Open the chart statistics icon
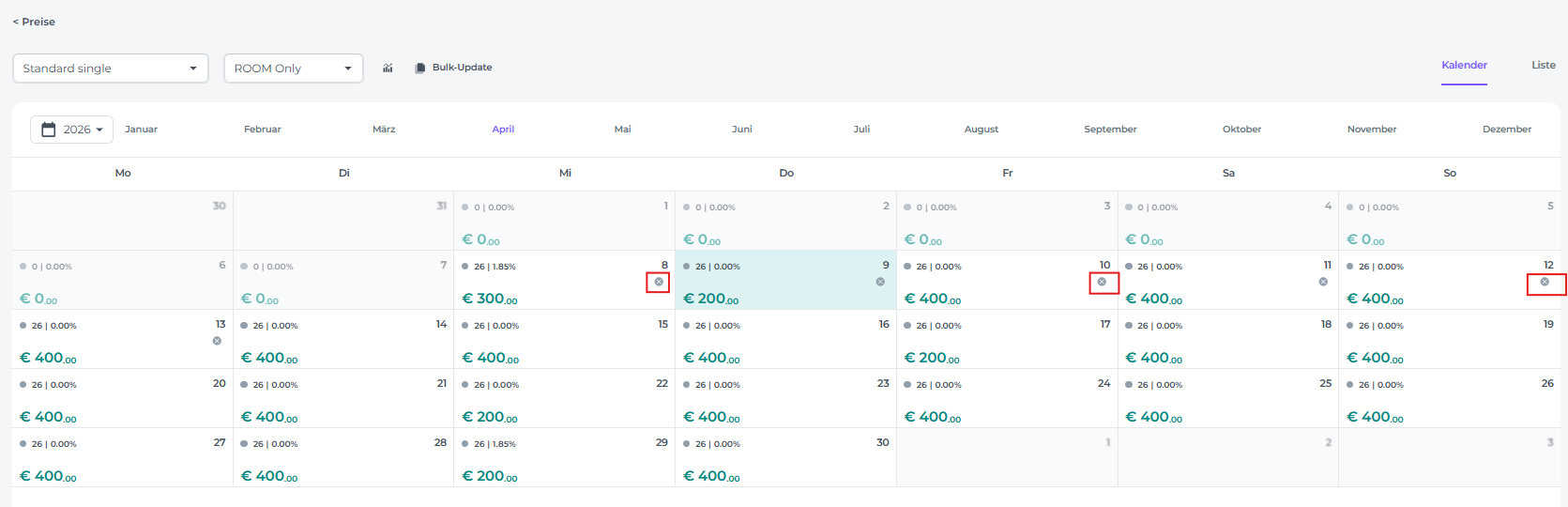Image resolution: width=1568 pixels, height=507 pixels. point(388,68)
